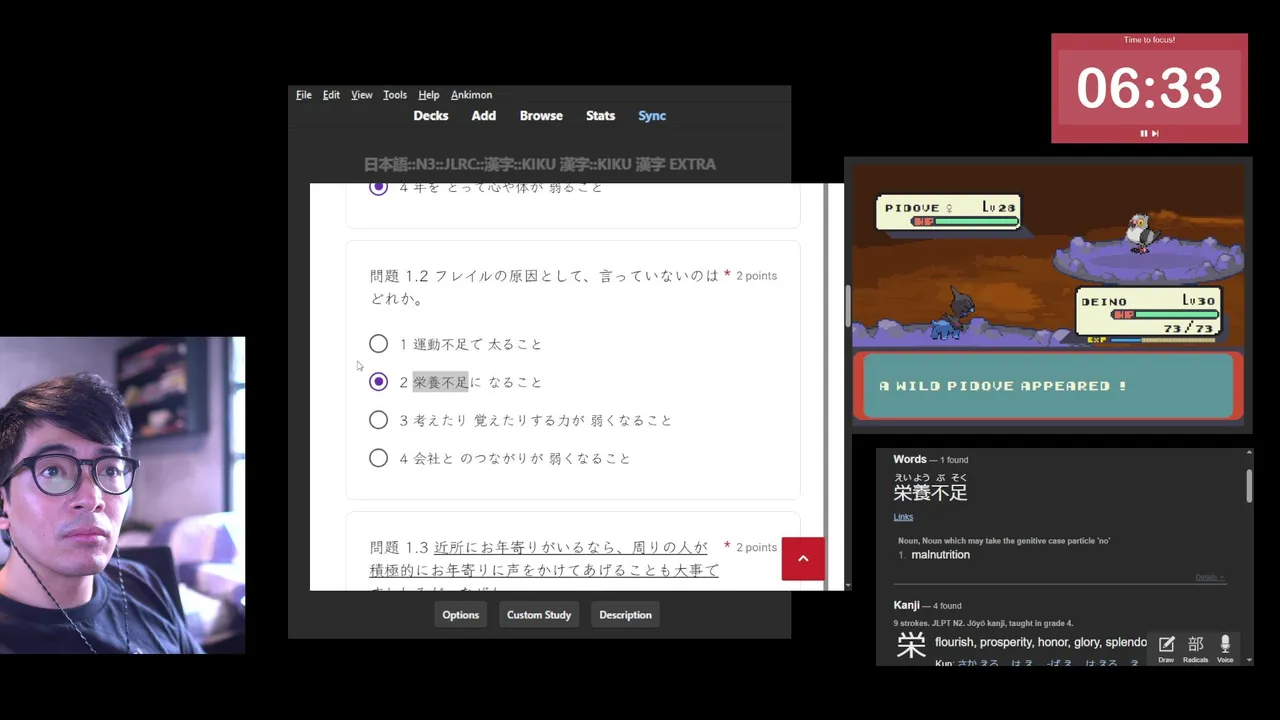Click 'Time to focus!' label

(1149, 40)
